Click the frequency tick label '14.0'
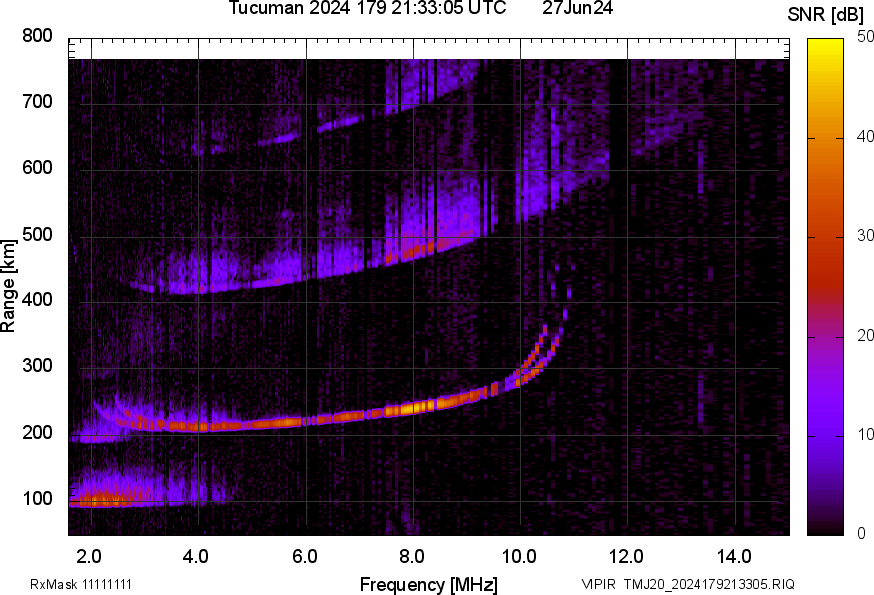 click(x=735, y=557)
